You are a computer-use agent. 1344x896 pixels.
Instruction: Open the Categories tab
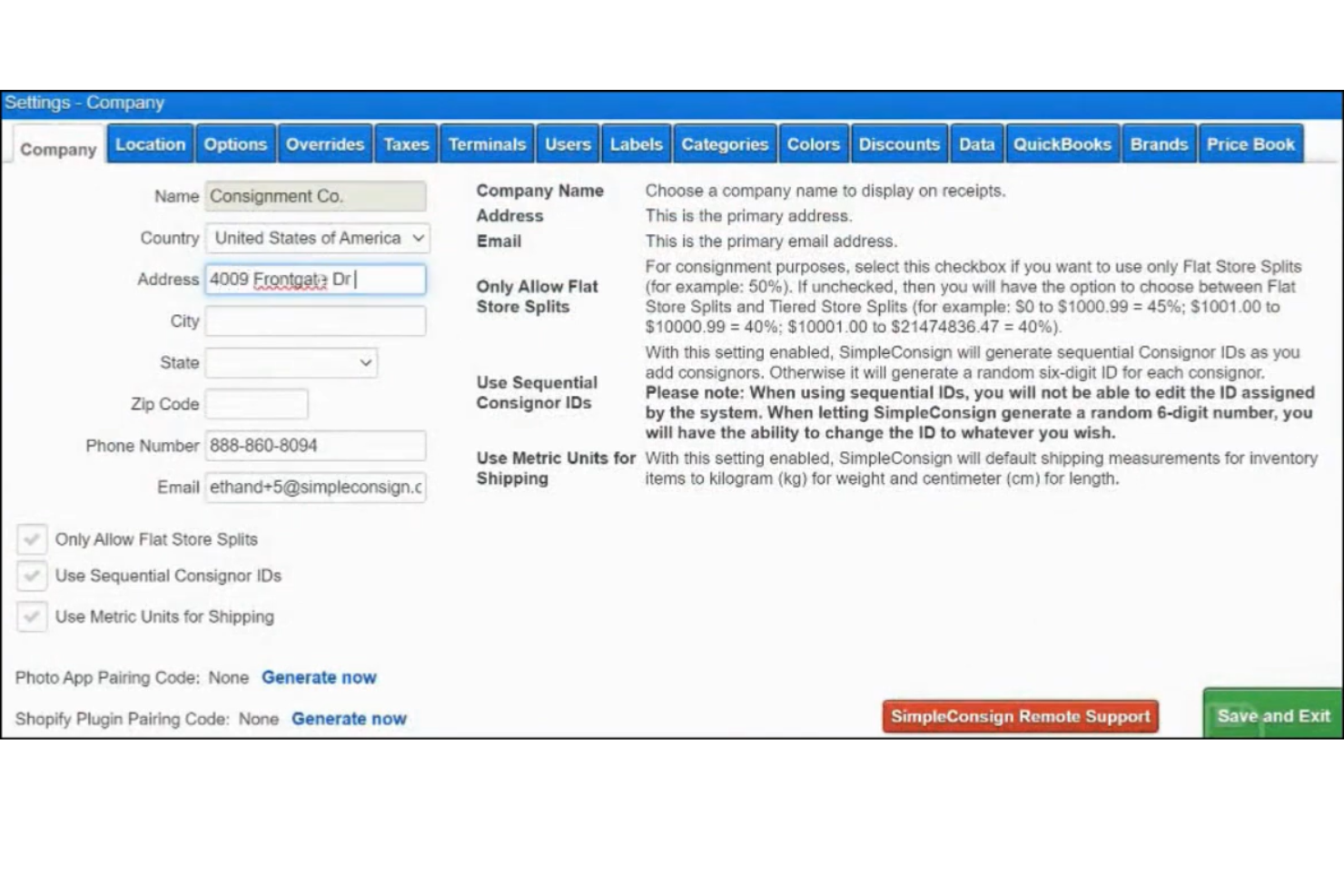pyautogui.click(x=725, y=143)
